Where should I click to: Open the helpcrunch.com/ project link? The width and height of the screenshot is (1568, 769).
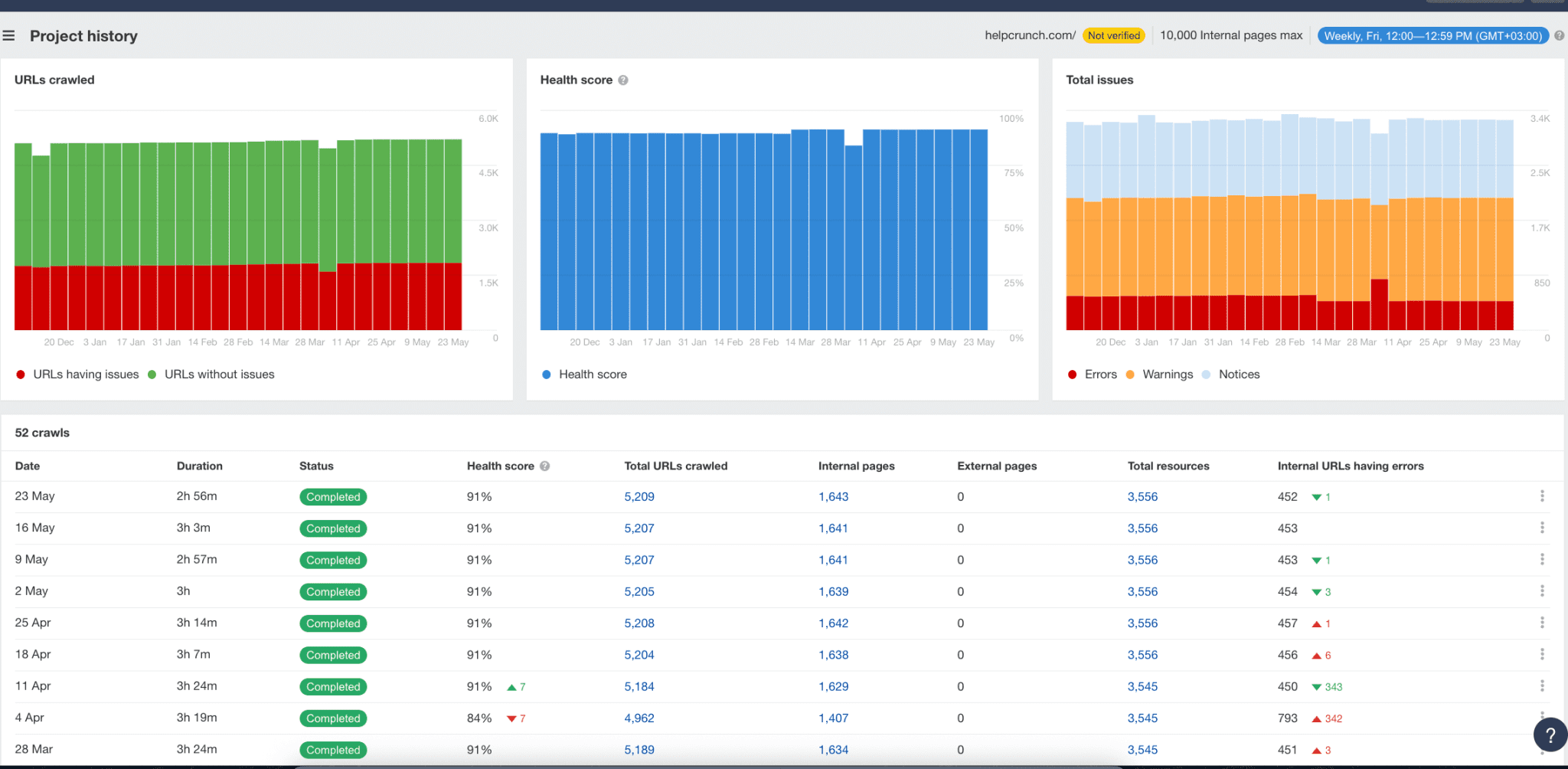coord(1029,35)
